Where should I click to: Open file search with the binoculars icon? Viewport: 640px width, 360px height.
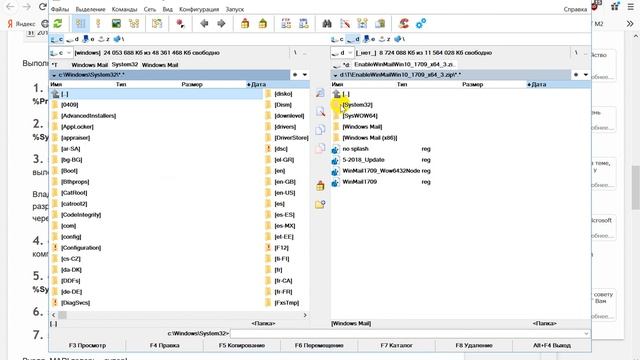(x=327, y=24)
